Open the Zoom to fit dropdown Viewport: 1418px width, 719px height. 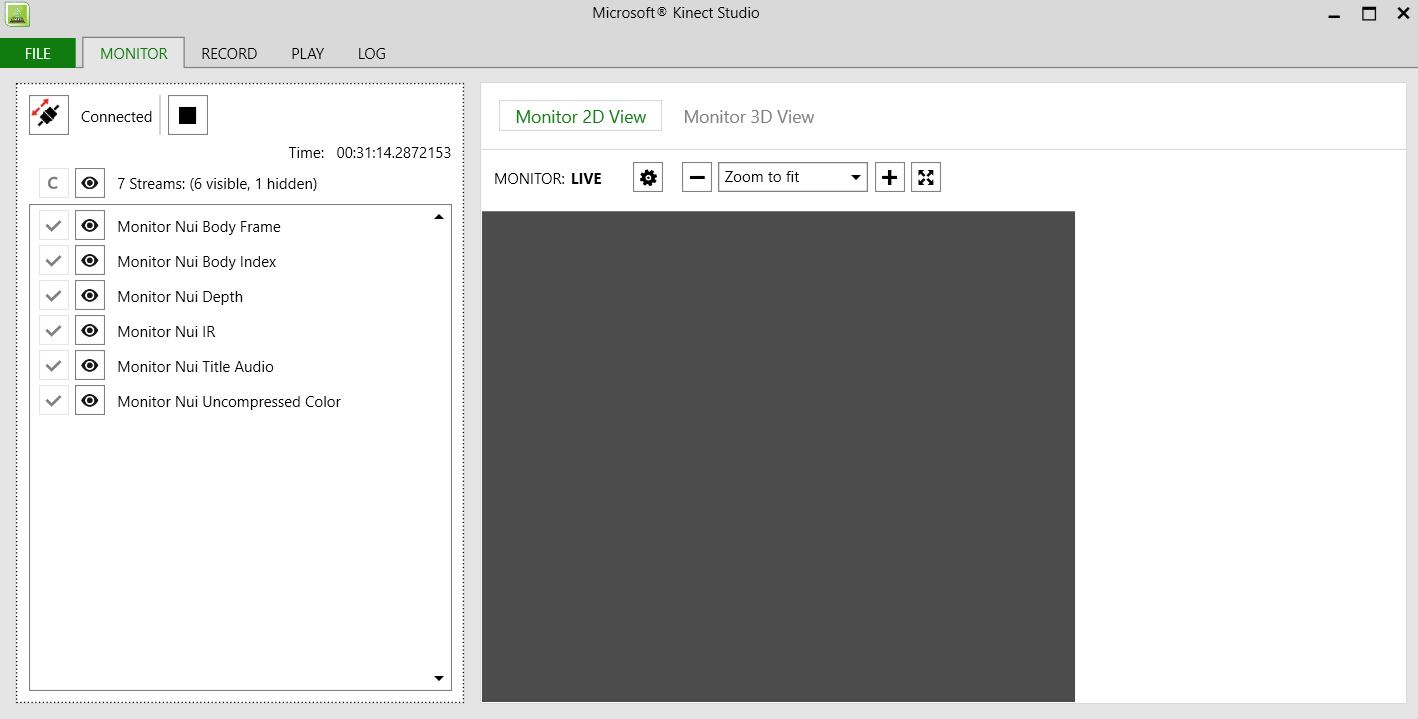pyautogui.click(x=793, y=177)
